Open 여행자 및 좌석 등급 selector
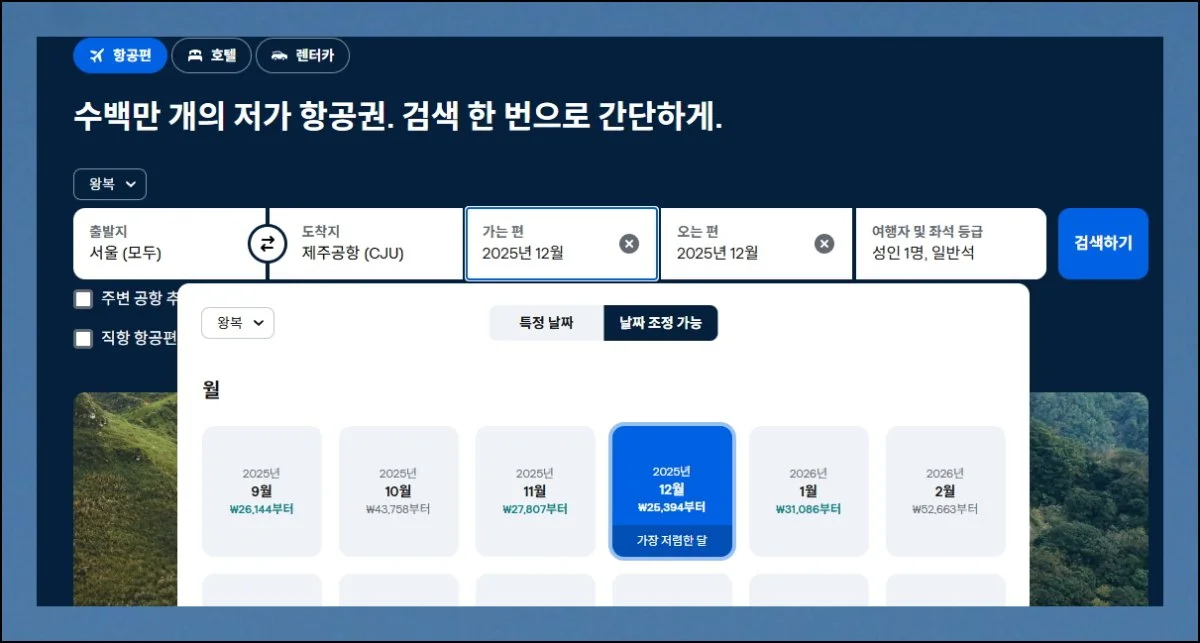 click(x=950, y=243)
